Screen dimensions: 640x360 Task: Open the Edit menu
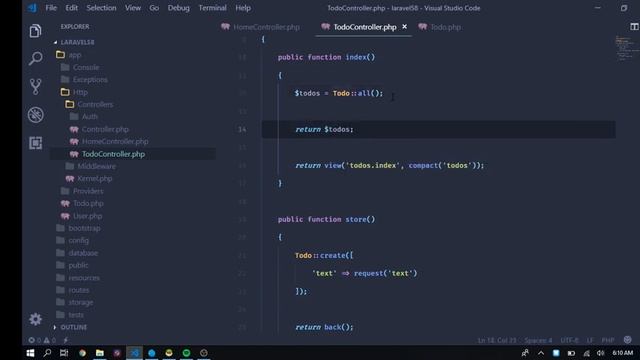(x=71, y=8)
